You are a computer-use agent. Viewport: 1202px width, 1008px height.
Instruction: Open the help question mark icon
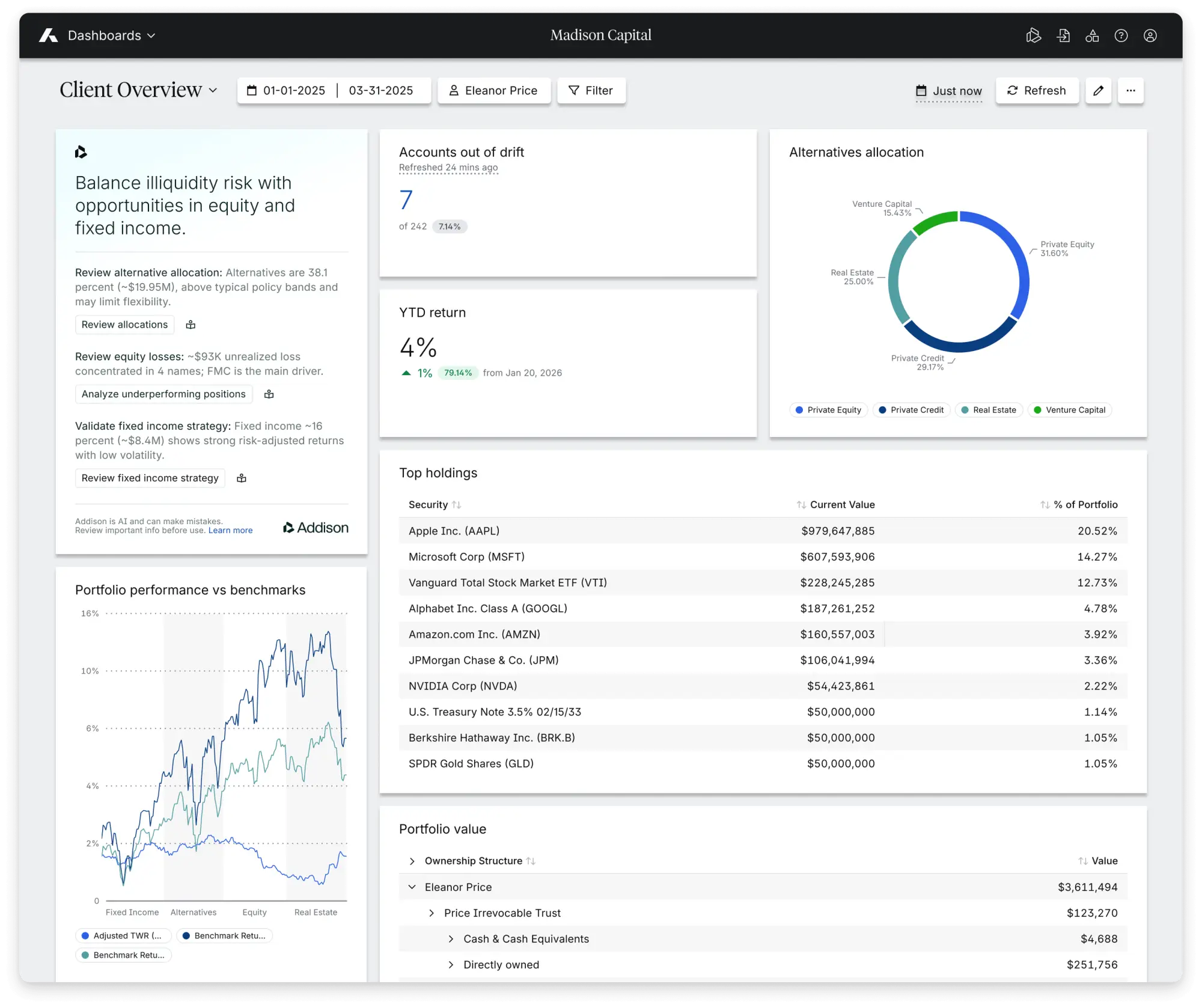point(1121,36)
